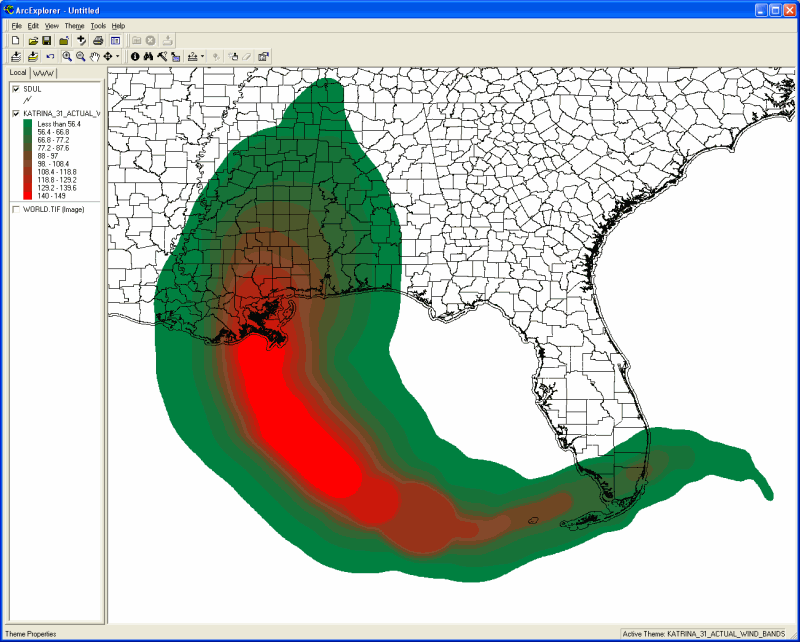Enable the WORLD.TIF image layer
The image size is (800, 642).
(16, 209)
